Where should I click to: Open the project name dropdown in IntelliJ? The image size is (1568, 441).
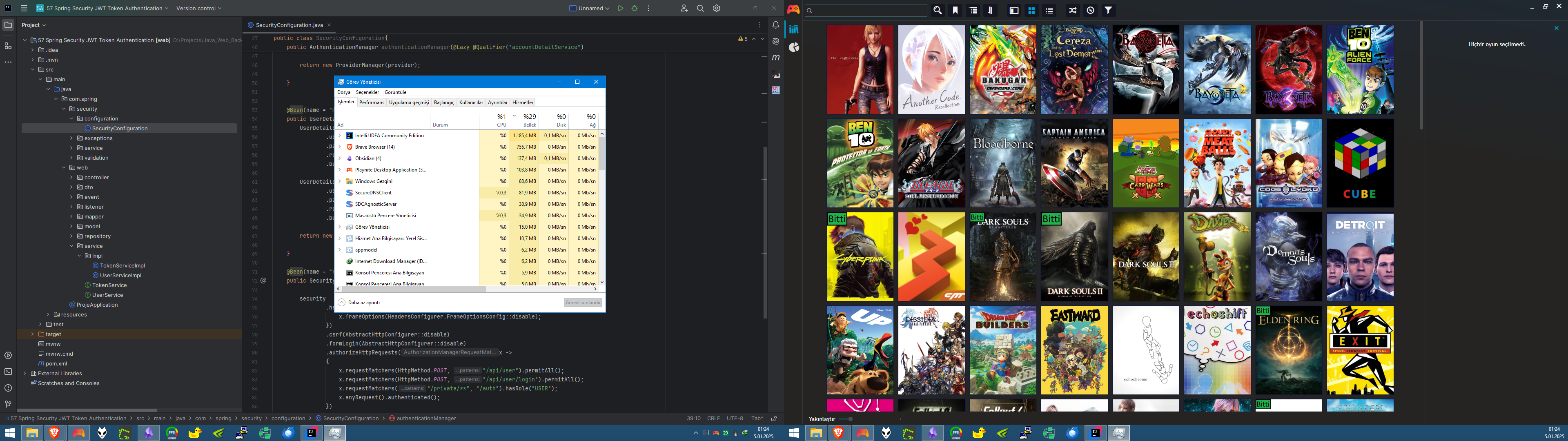[102, 9]
